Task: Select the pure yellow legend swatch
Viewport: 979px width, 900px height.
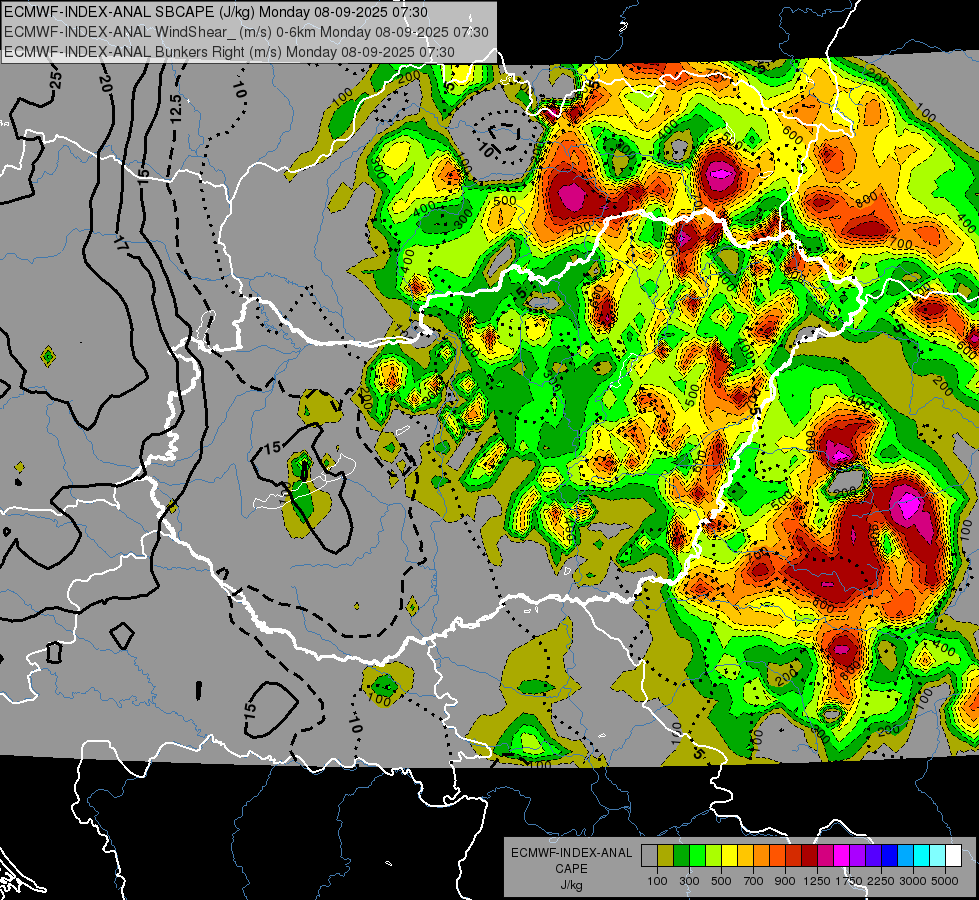Action: click(729, 855)
